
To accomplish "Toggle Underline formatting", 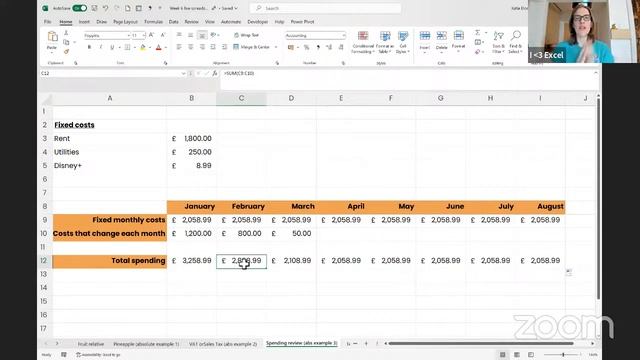I will coord(112,48).
